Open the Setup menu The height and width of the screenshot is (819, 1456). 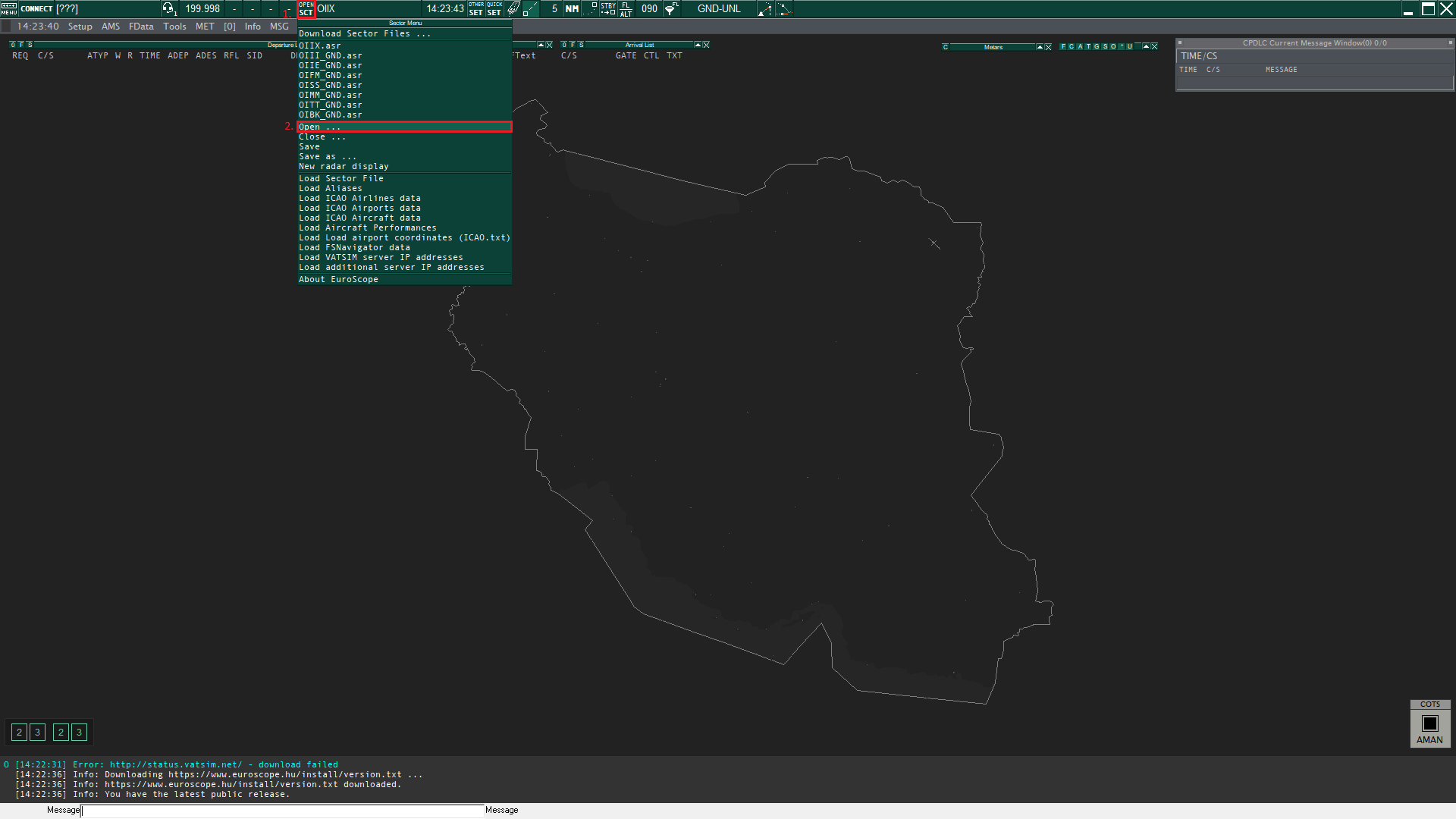click(x=80, y=27)
